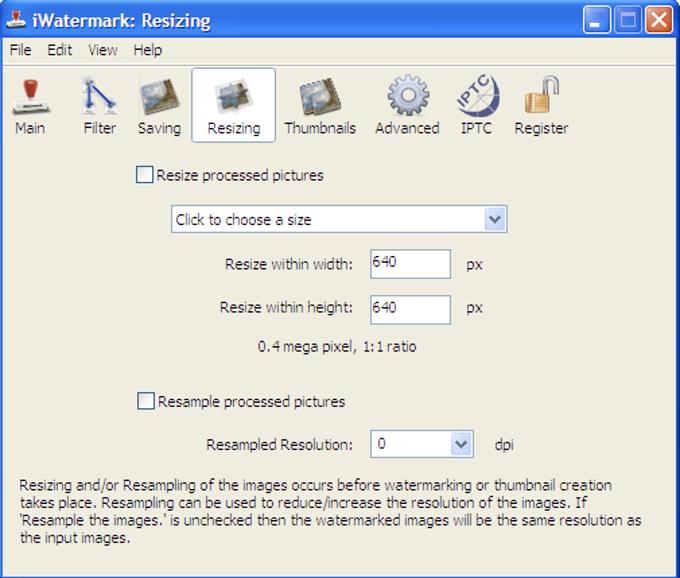
Task: Click the "dpi" unit label
Action: (x=504, y=445)
